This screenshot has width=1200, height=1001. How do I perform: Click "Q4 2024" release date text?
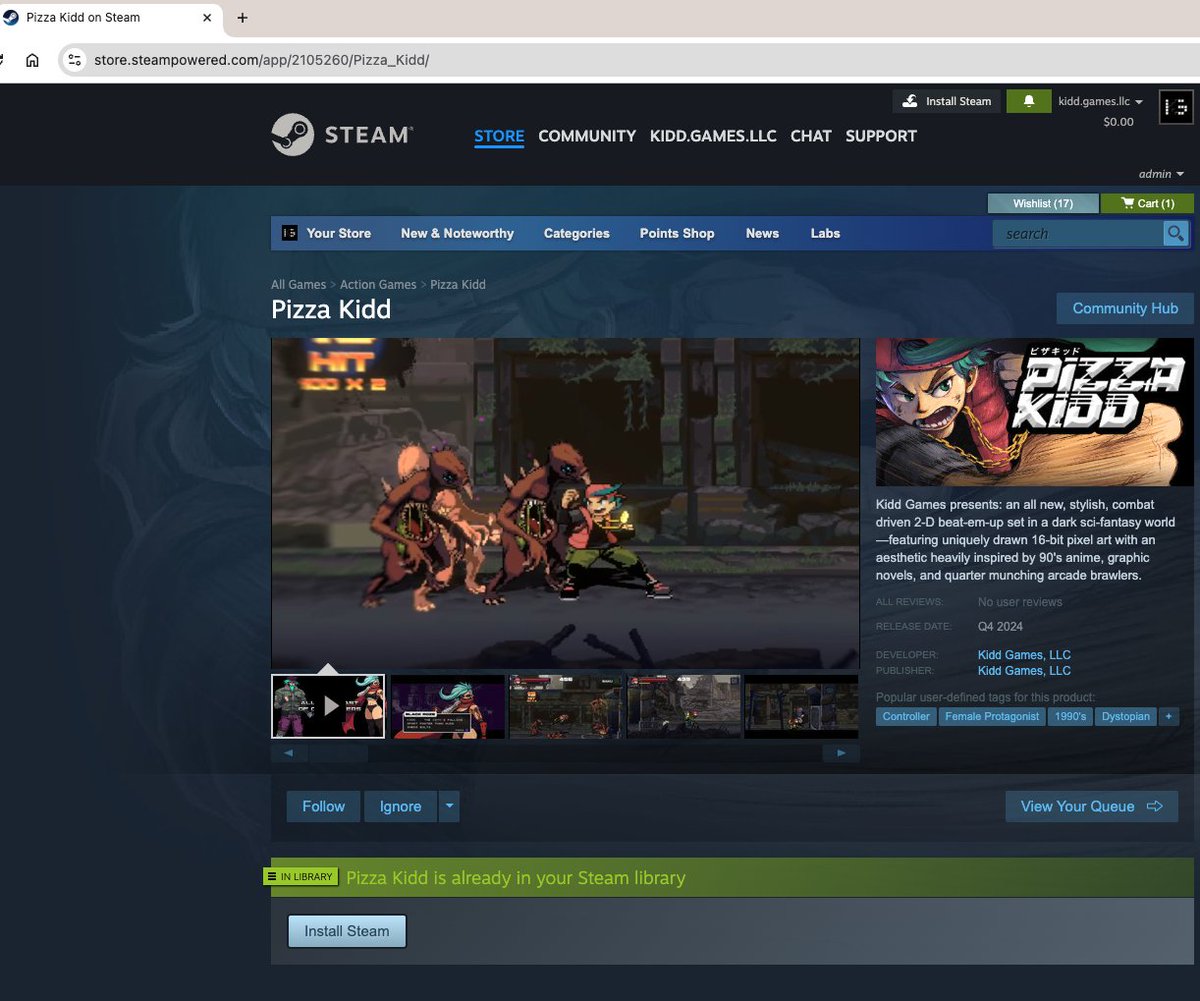tap(1000, 626)
